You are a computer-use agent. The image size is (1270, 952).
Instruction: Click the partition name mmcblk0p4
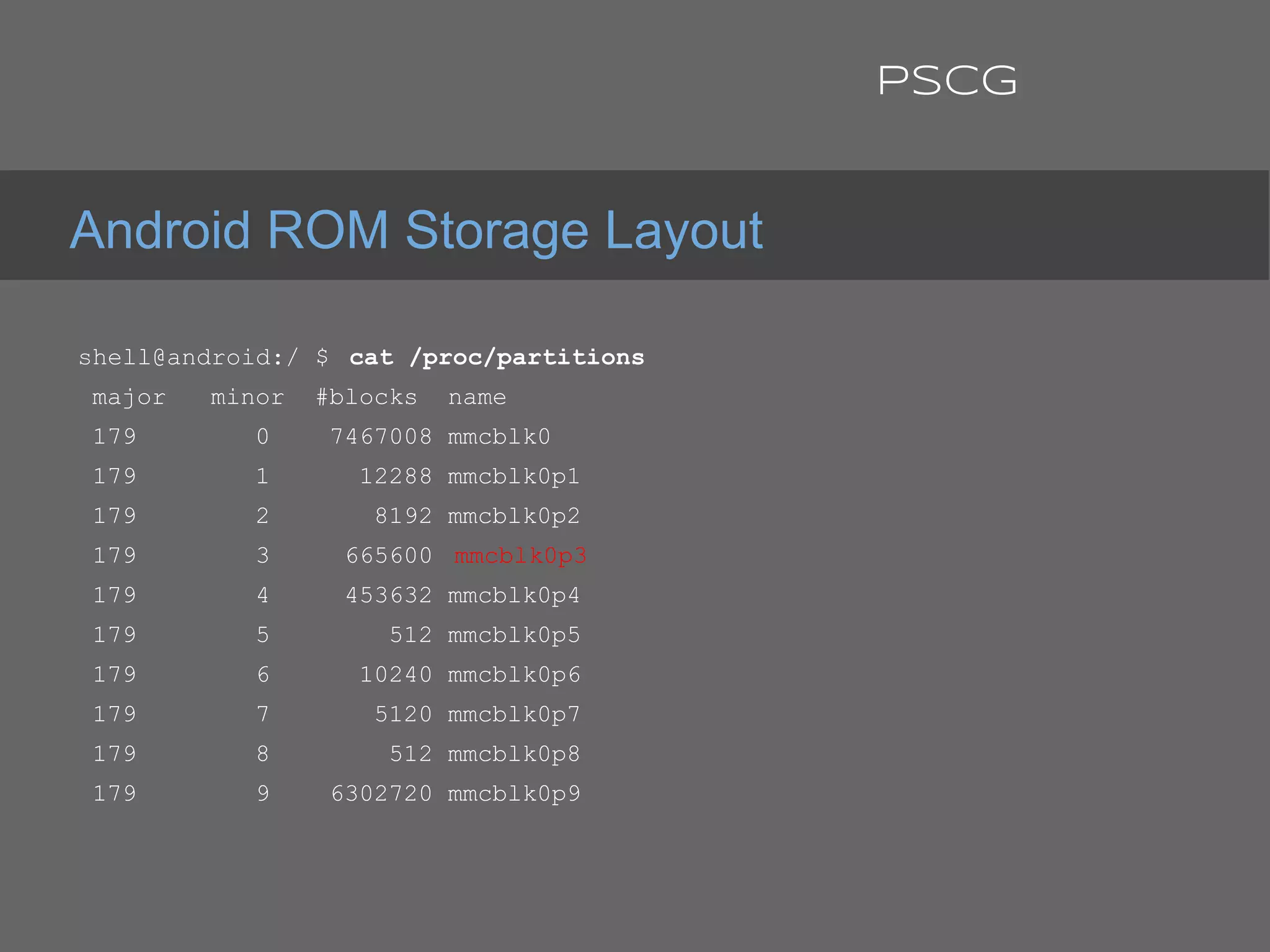click(x=514, y=596)
